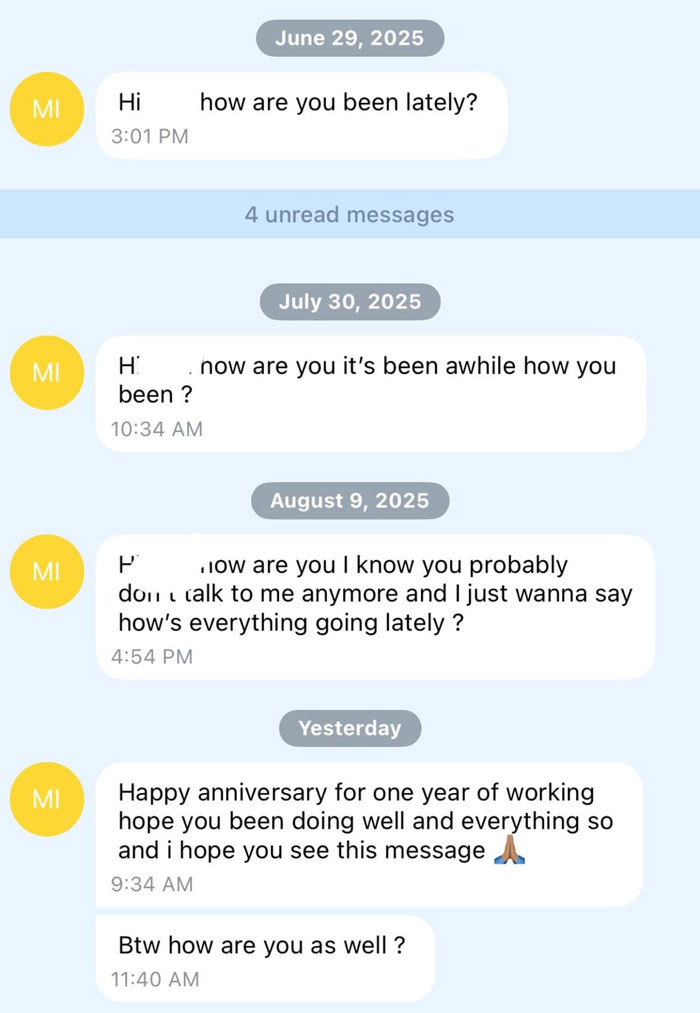Select the message asking how are you been lately

[300, 102]
